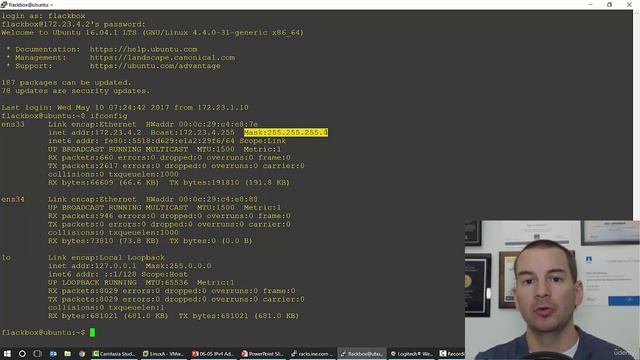Viewport: 640px width, 360px height.
Task: Click the https://landscape.canonical.com URL
Action: (x=162, y=58)
